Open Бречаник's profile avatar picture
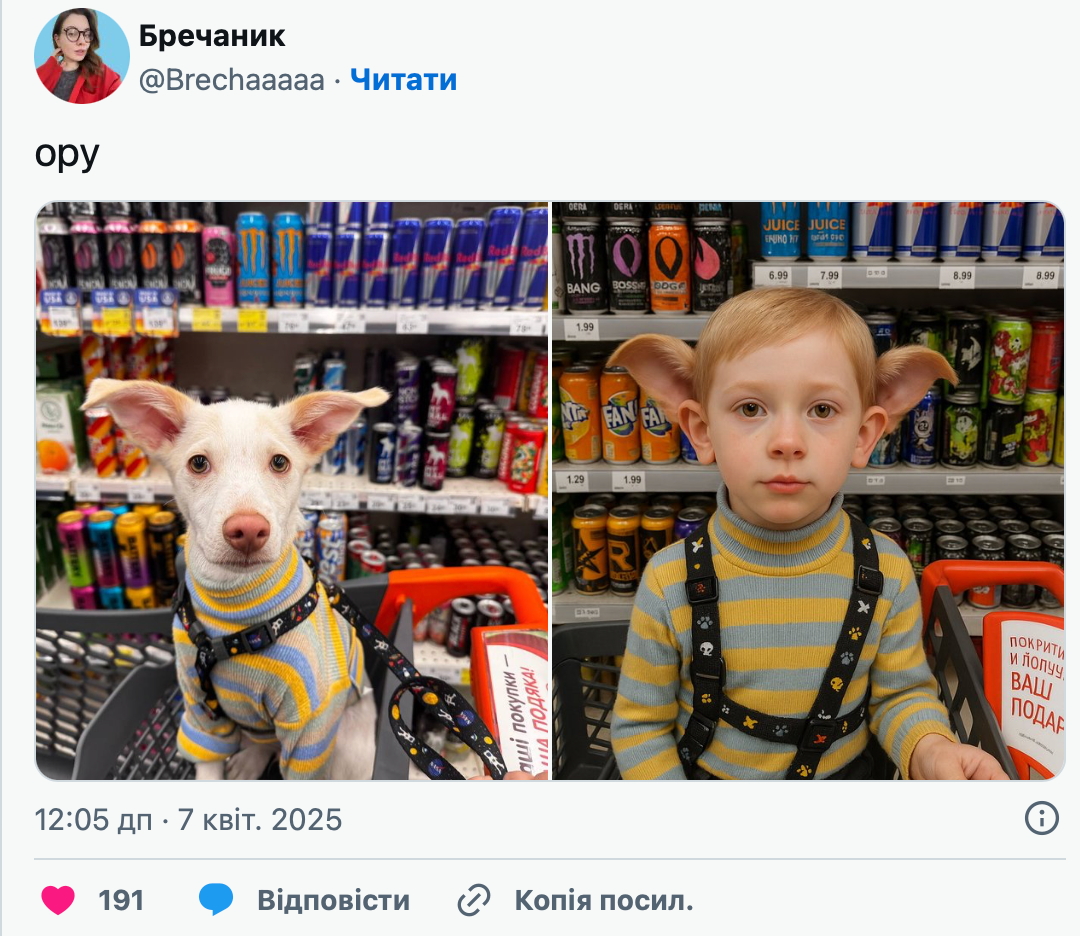The image size is (1080, 936). coord(82,56)
